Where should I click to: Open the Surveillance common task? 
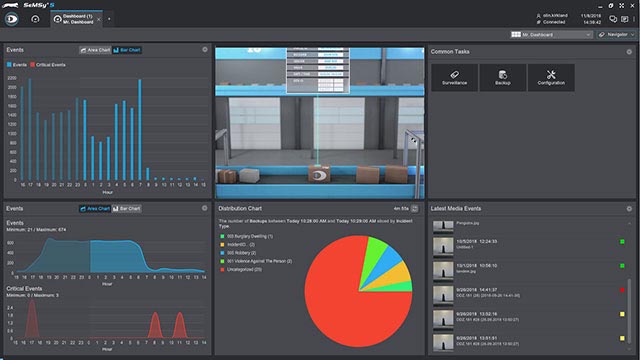pyautogui.click(x=454, y=78)
